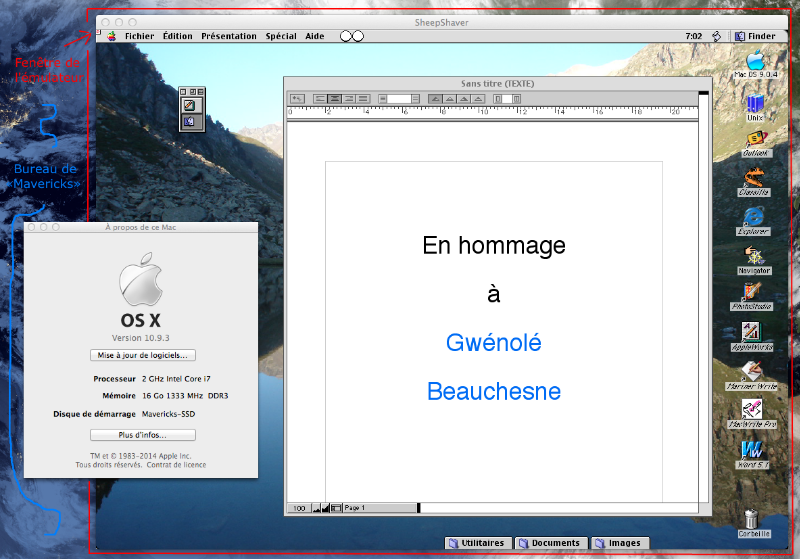Select the Mariner Write desktop icon
Image resolution: width=800 pixels, height=559 pixels.
click(752, 376)
